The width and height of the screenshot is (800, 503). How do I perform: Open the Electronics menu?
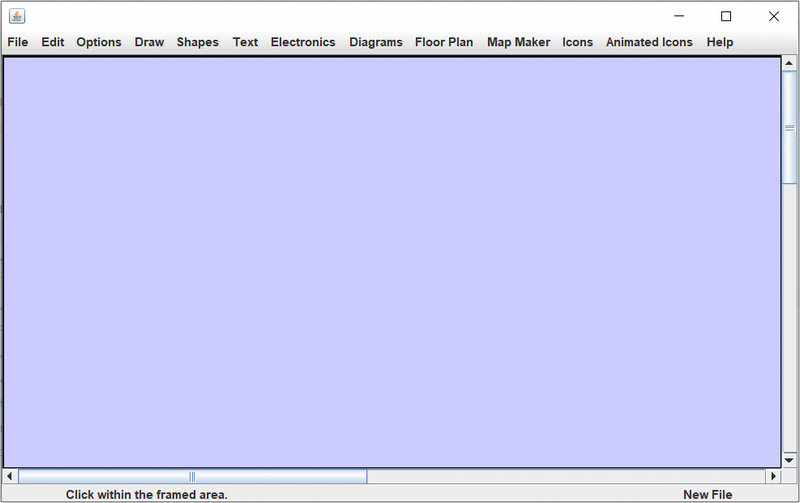303,42
